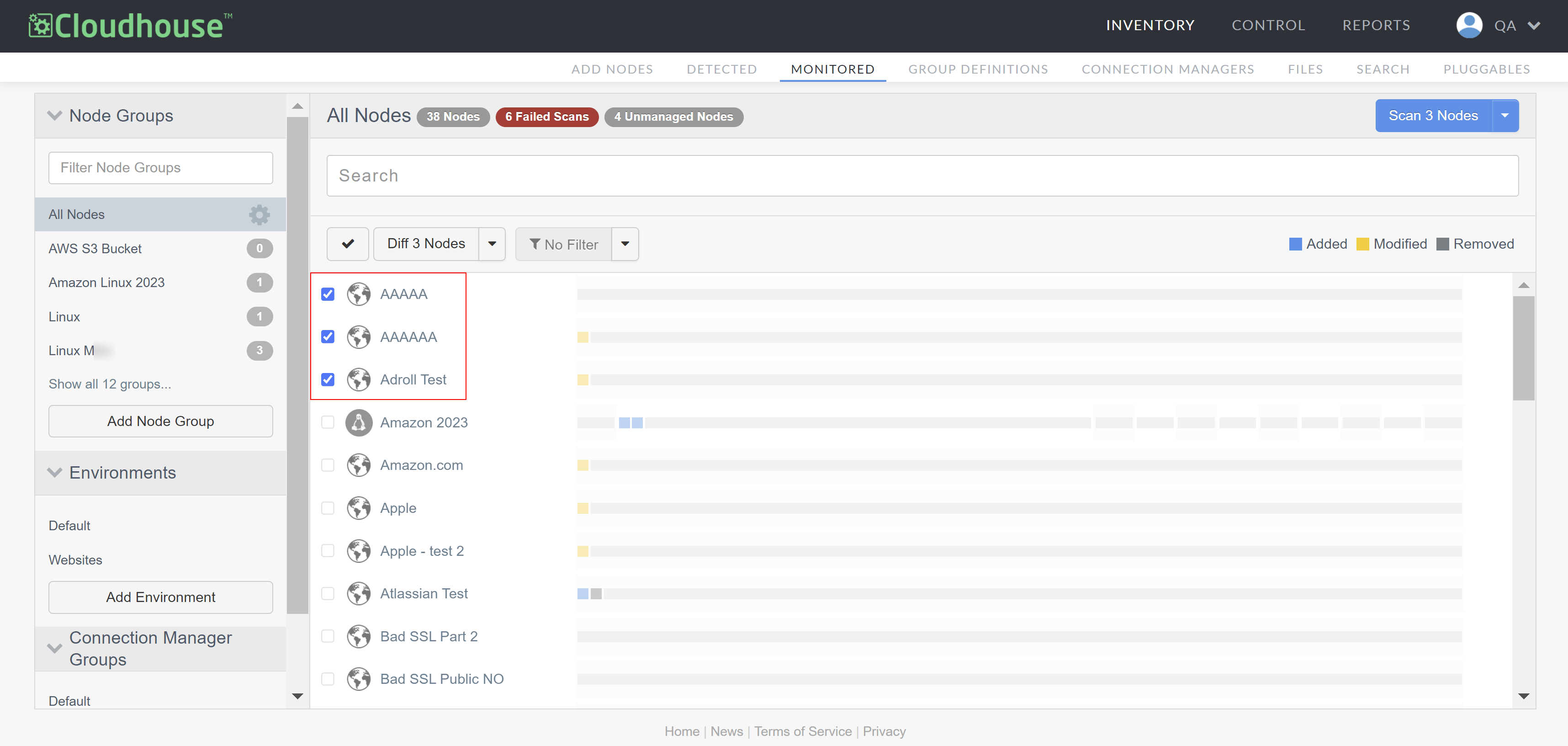Click the globe icon for Bad SSL Public NO
This screenshot has width=1568, height=746.
pos(359,679)
